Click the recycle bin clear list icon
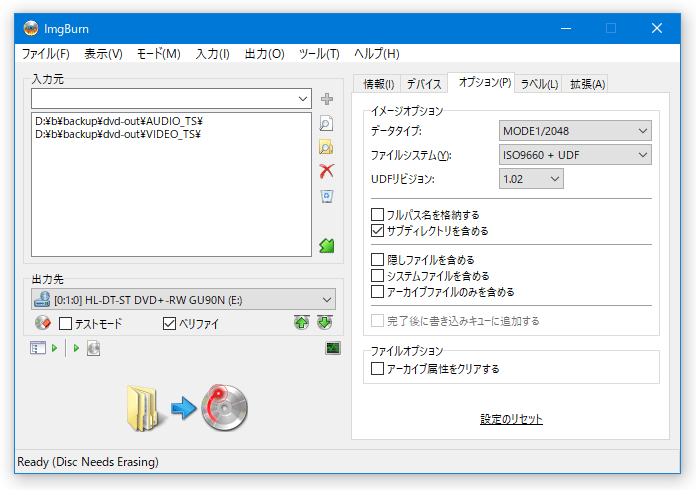Viewport: 696px width, 490px height. coord(327,196)
